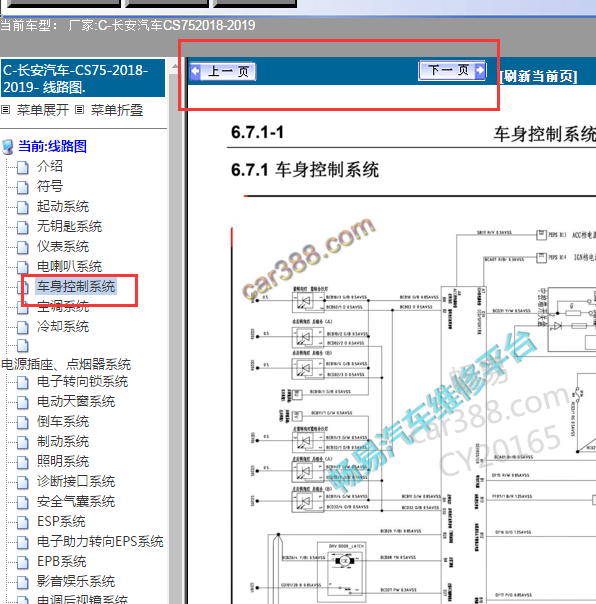596x604 pixels.
Task: Click the page icon beside 冷却系统
Action: [23, 328]
